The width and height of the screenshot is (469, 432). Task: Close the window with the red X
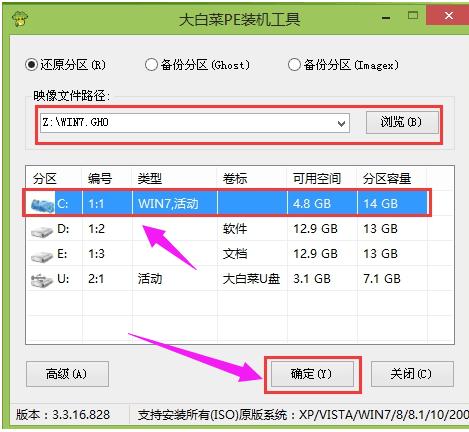[x=449, y=16]
